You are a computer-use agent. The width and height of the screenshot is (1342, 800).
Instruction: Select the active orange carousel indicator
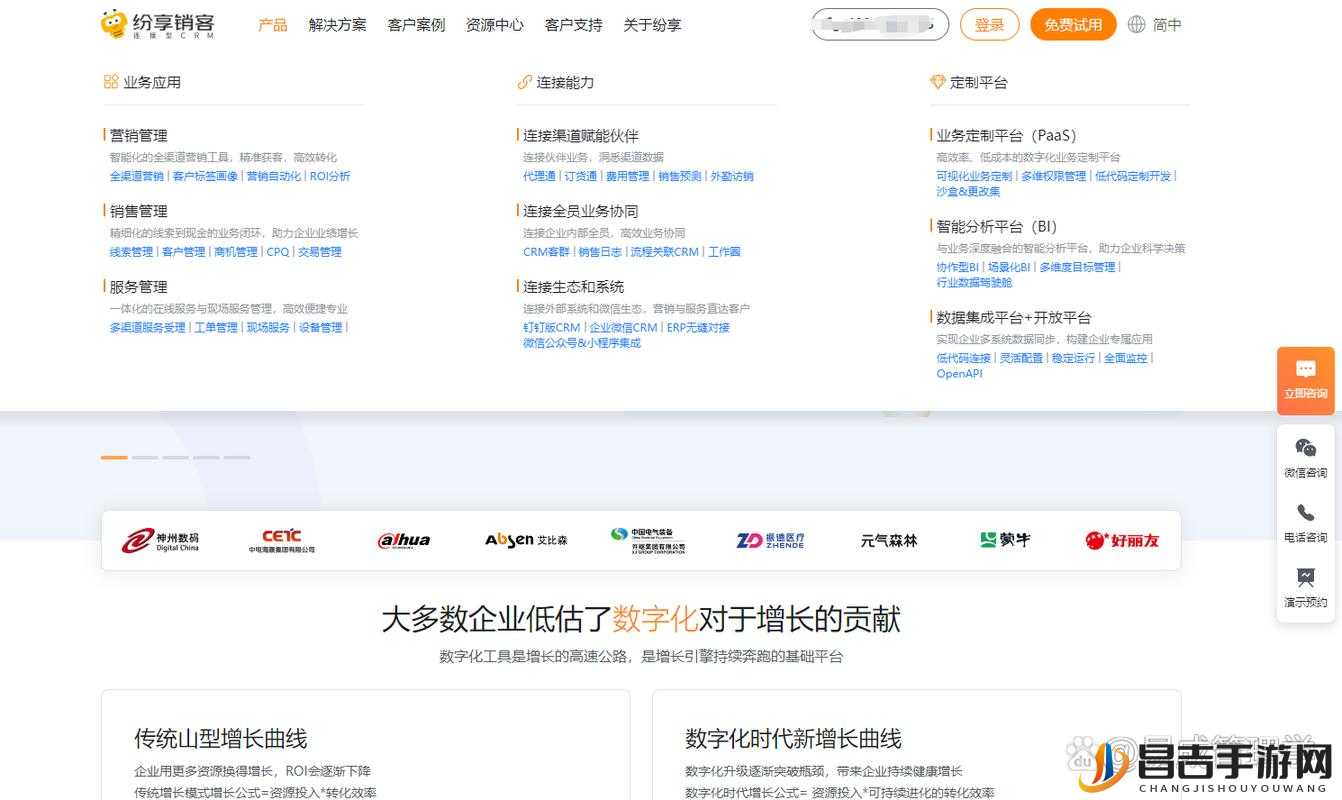[x=114, y=457]
